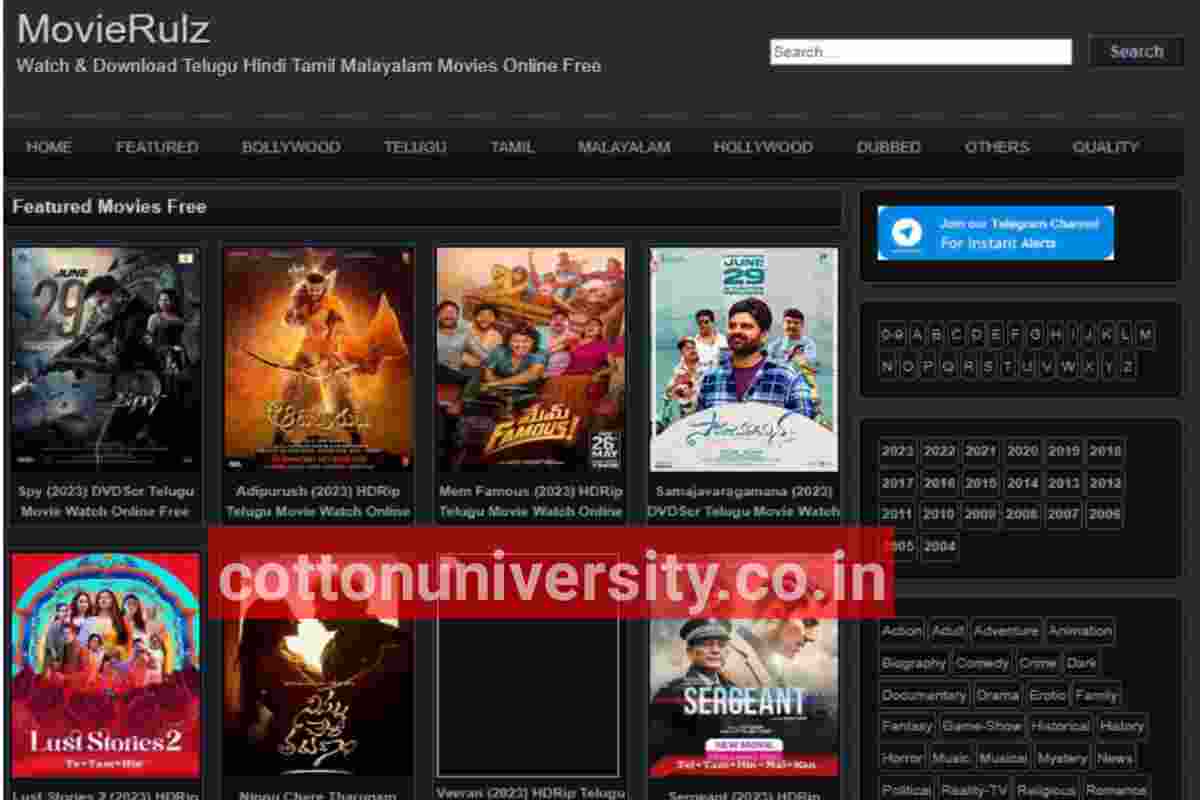The height and width of the screenshot is (800, 1200).
Task: Click Veeran (2023) HDRip Telugu title link
Action: [x=531, y=792]
